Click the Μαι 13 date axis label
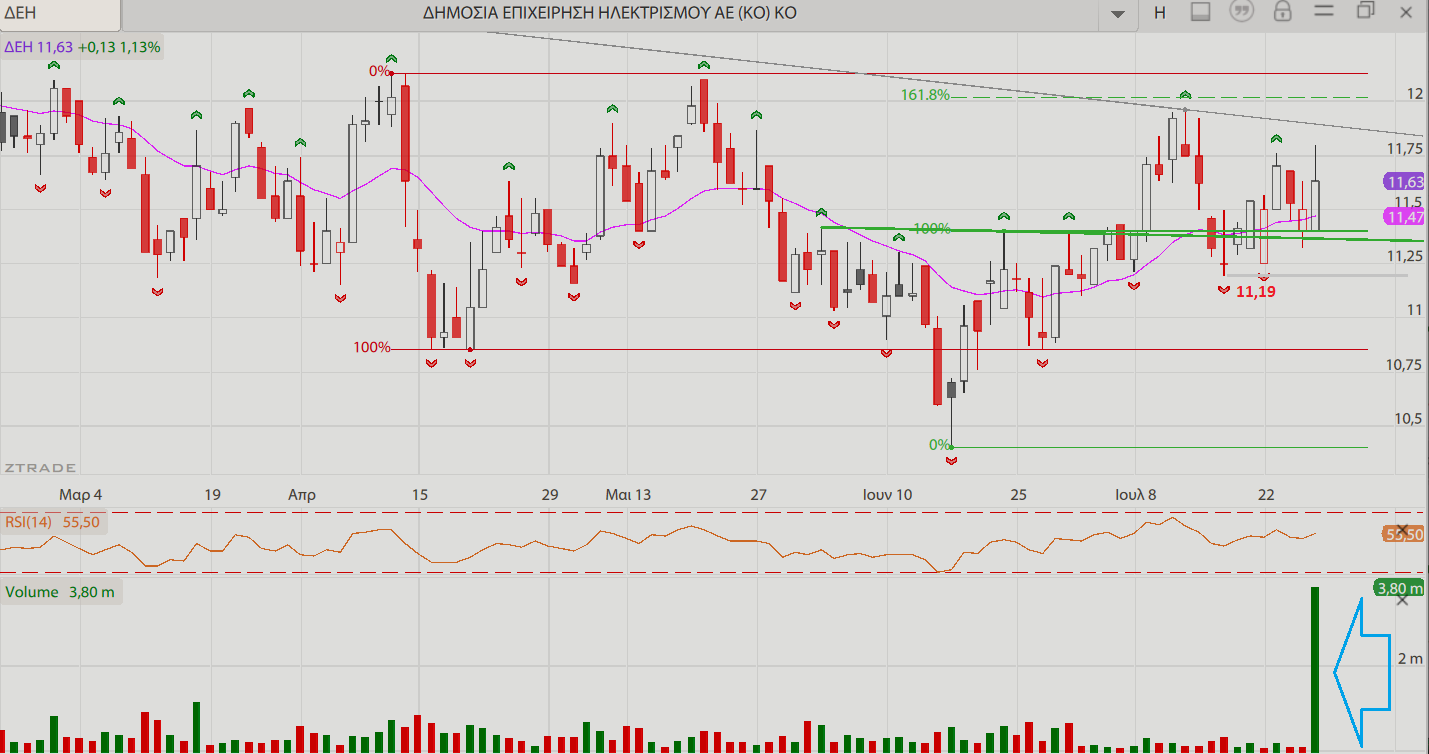The width and height of the screenshot is (1429, 754). click(x=628, y=494)
